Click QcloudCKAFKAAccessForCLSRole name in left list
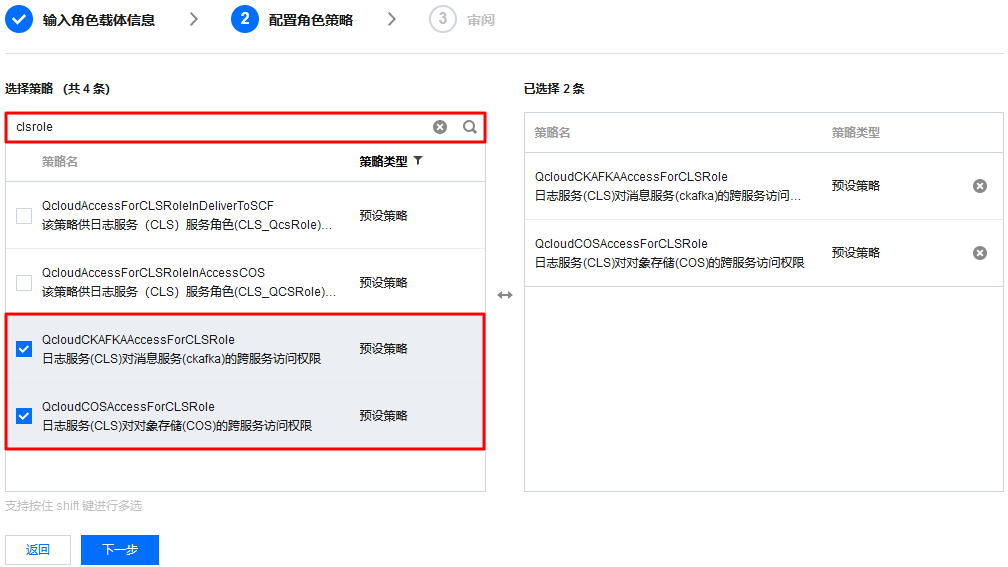The height and width of the screenshot is (567, 1008). (138, 339)
